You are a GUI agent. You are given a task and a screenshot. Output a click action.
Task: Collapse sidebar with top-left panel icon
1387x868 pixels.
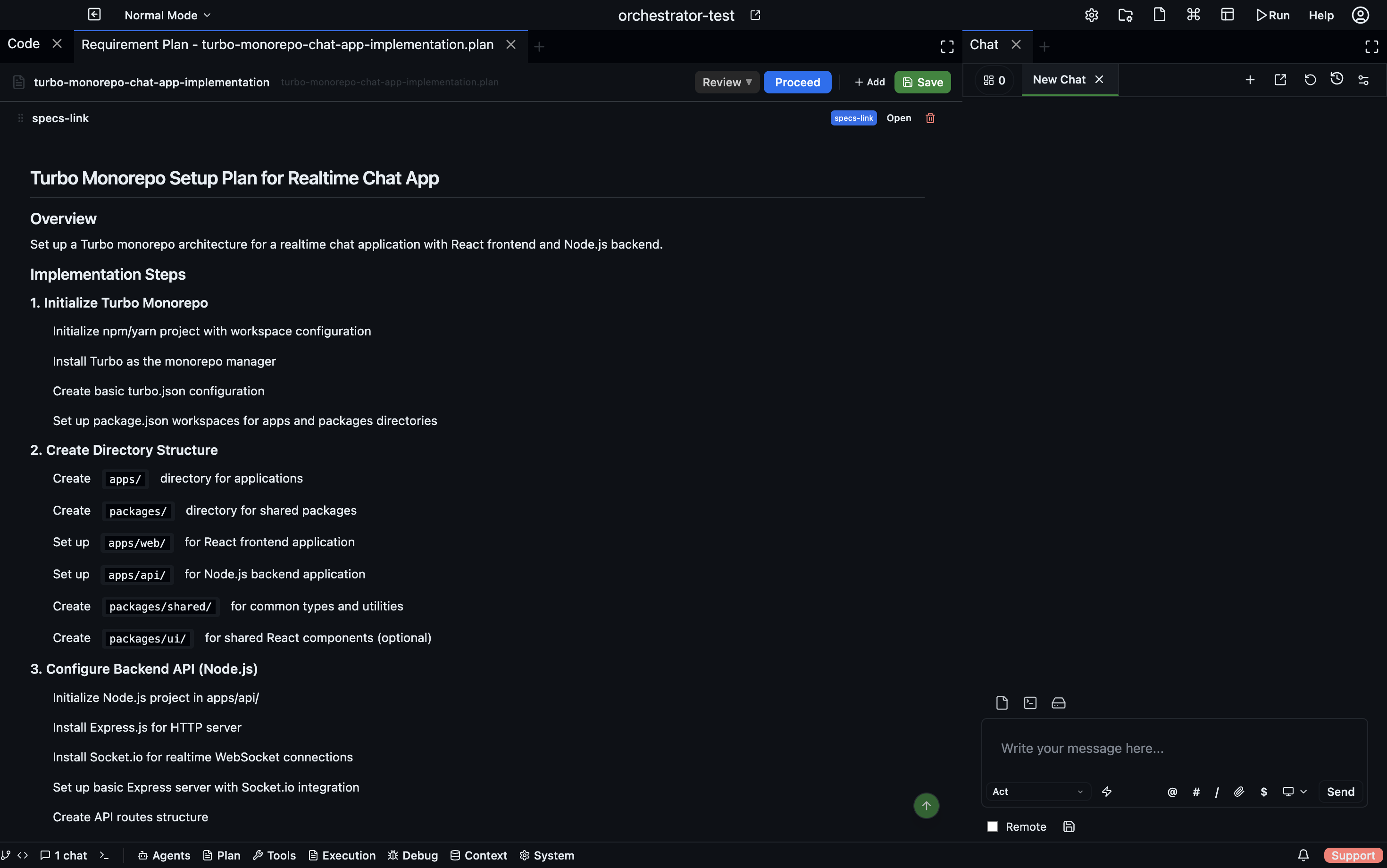coord(94,15)
